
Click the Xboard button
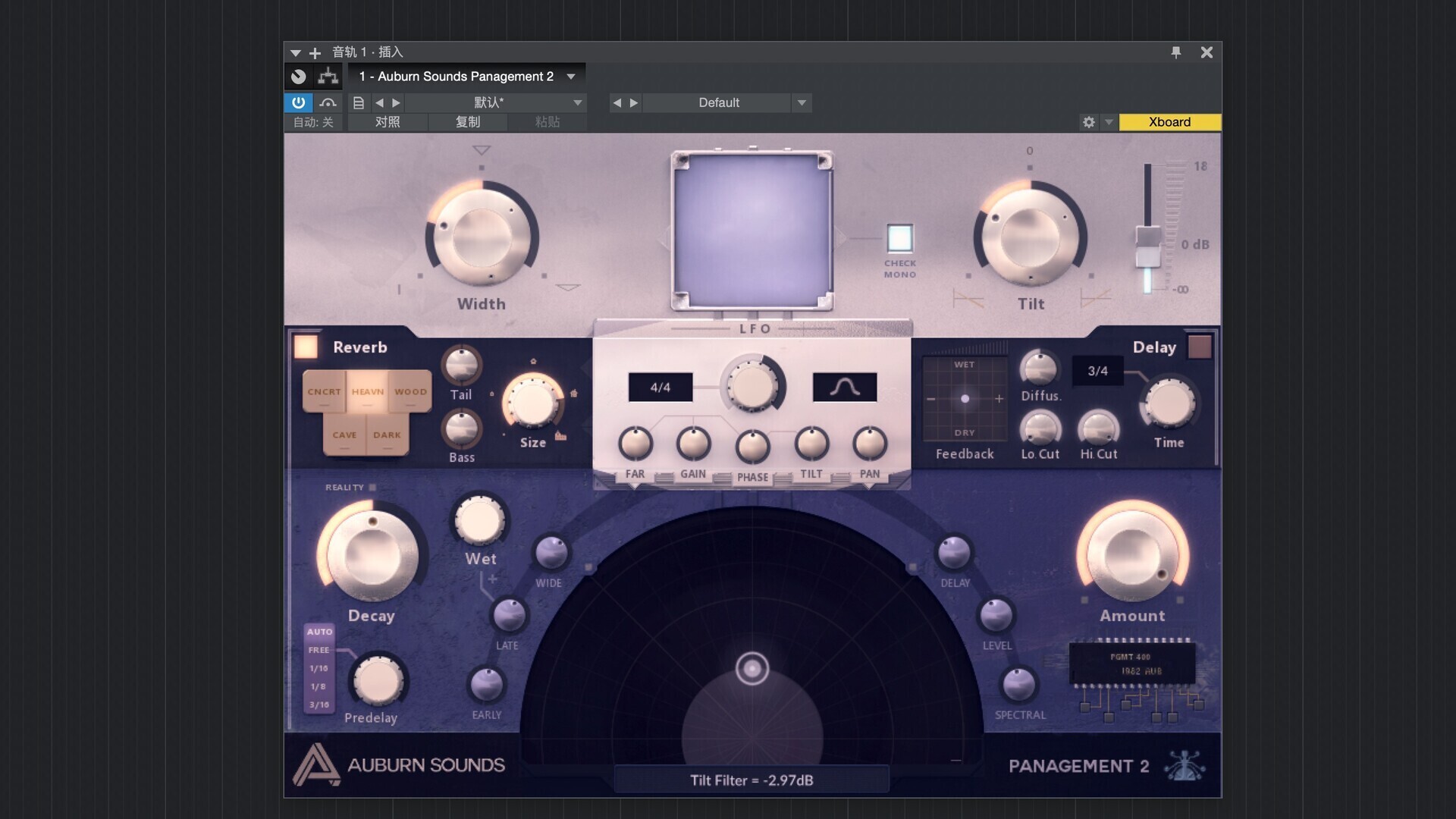point(1169,122)
